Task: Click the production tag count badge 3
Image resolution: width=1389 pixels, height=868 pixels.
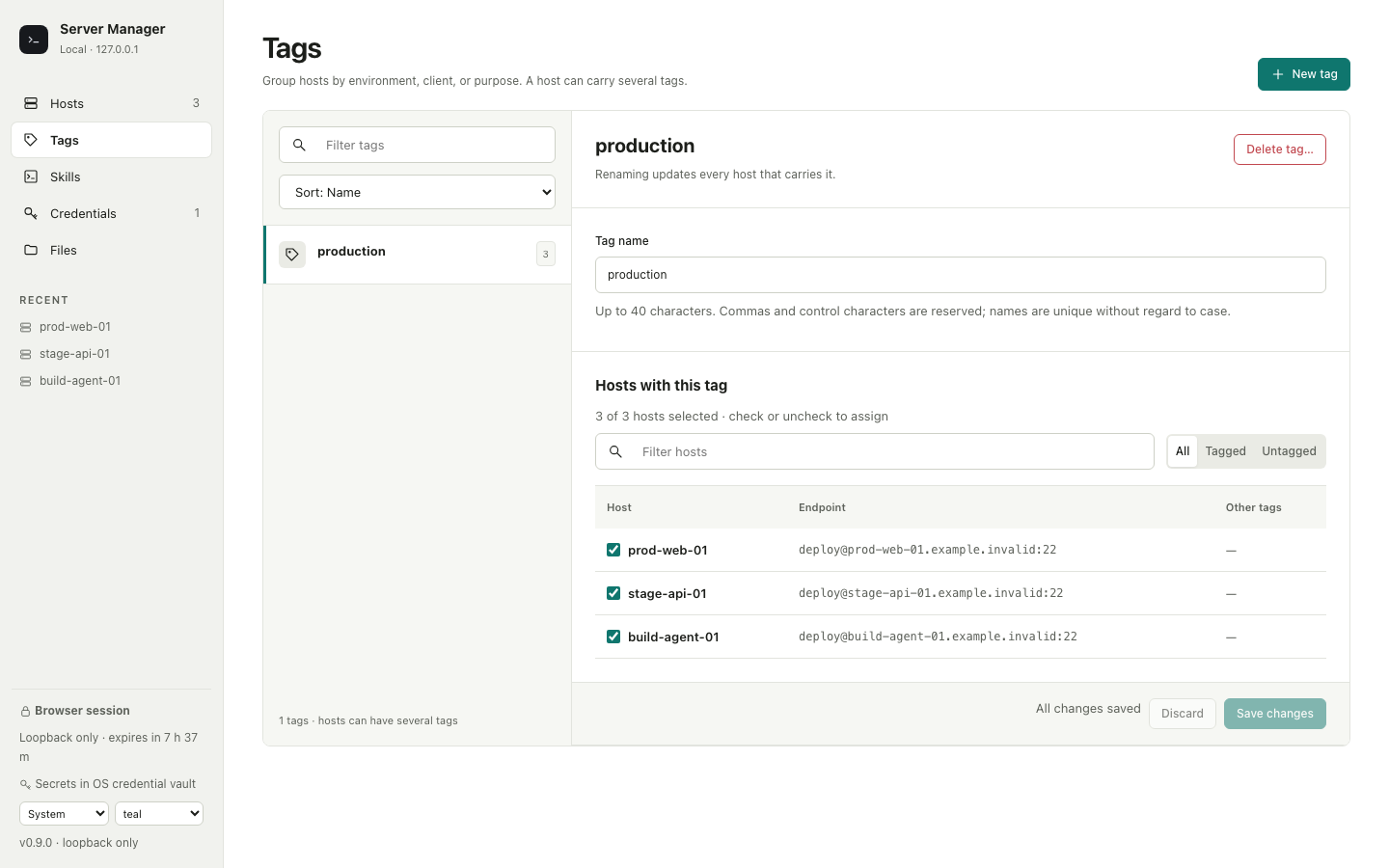Action: point(546,254)
